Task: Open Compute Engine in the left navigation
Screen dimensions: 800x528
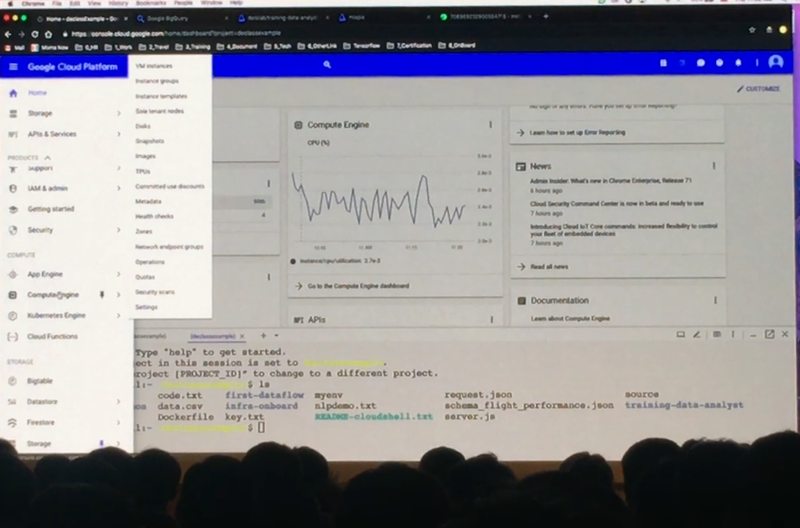Action: tap(53, 295)
